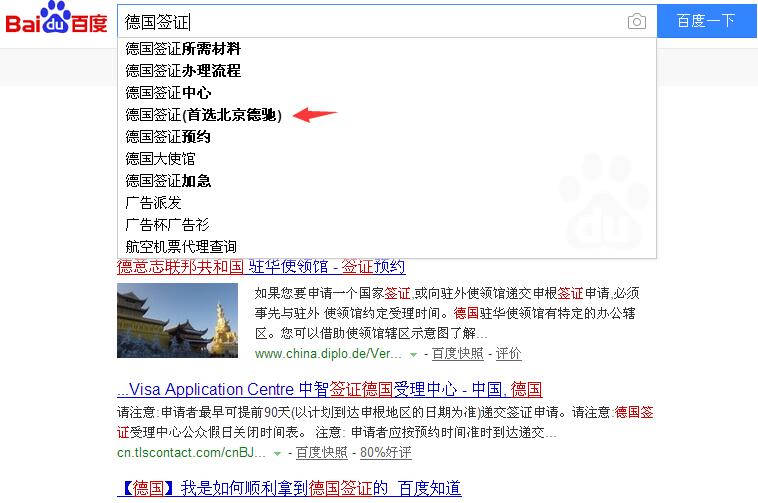This screenshot has width=758, height=503.
Task: Click the temple thumbnail image
Action: point(177,320)
